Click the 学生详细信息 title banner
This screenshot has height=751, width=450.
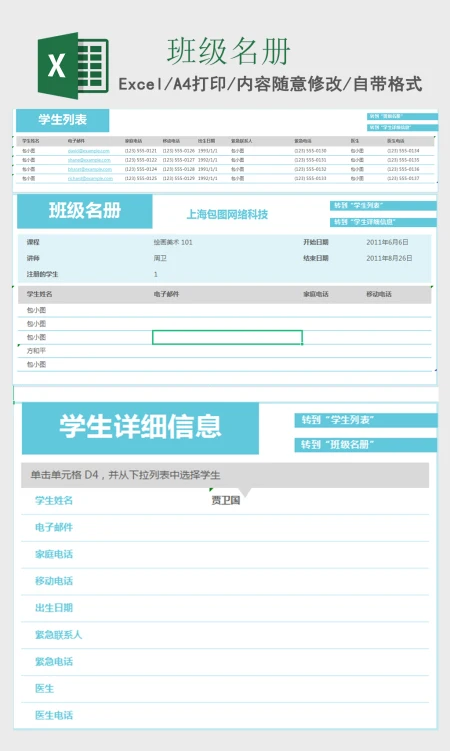click(140, 428)
